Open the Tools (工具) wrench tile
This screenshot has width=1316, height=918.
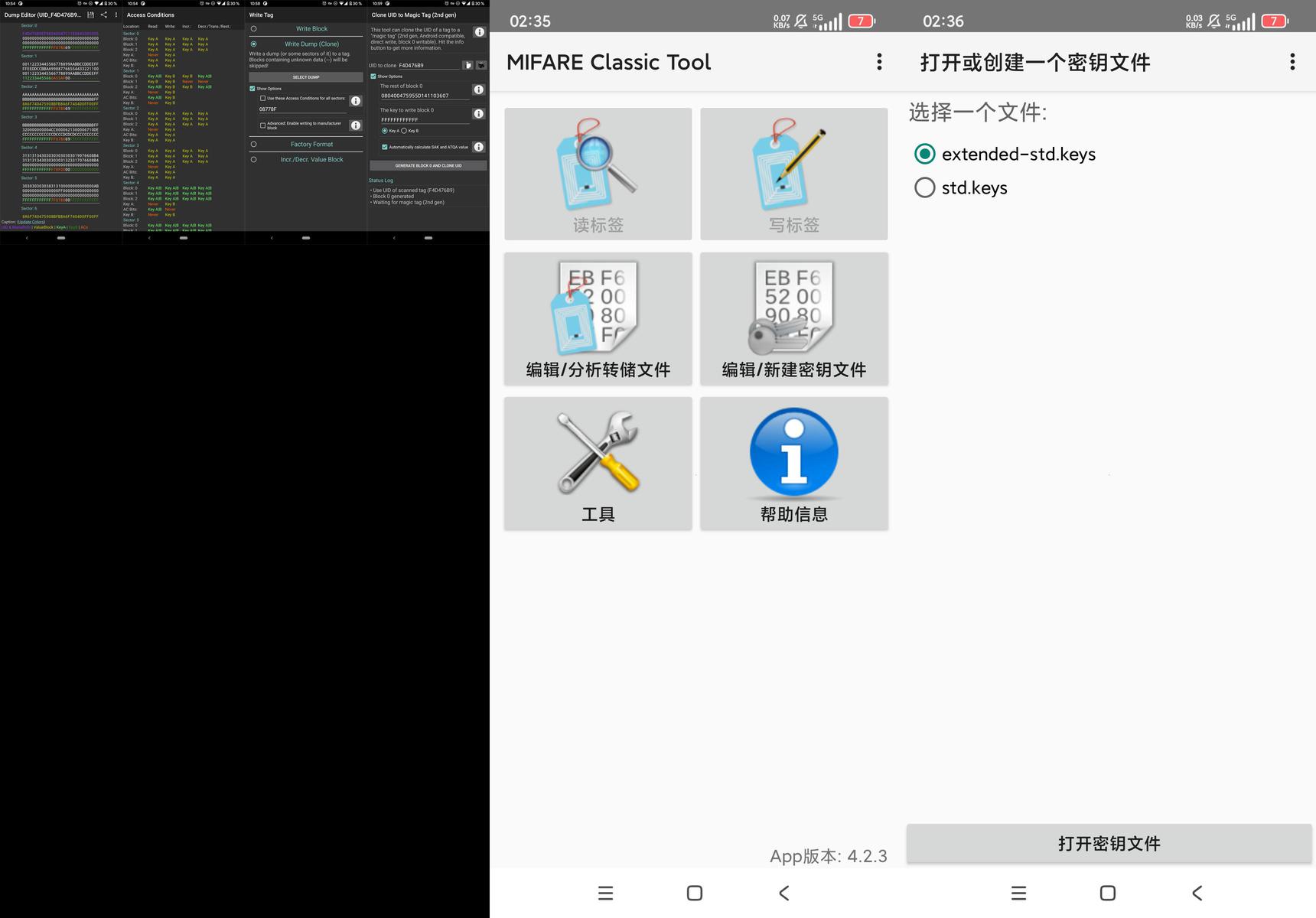point(598,463)
